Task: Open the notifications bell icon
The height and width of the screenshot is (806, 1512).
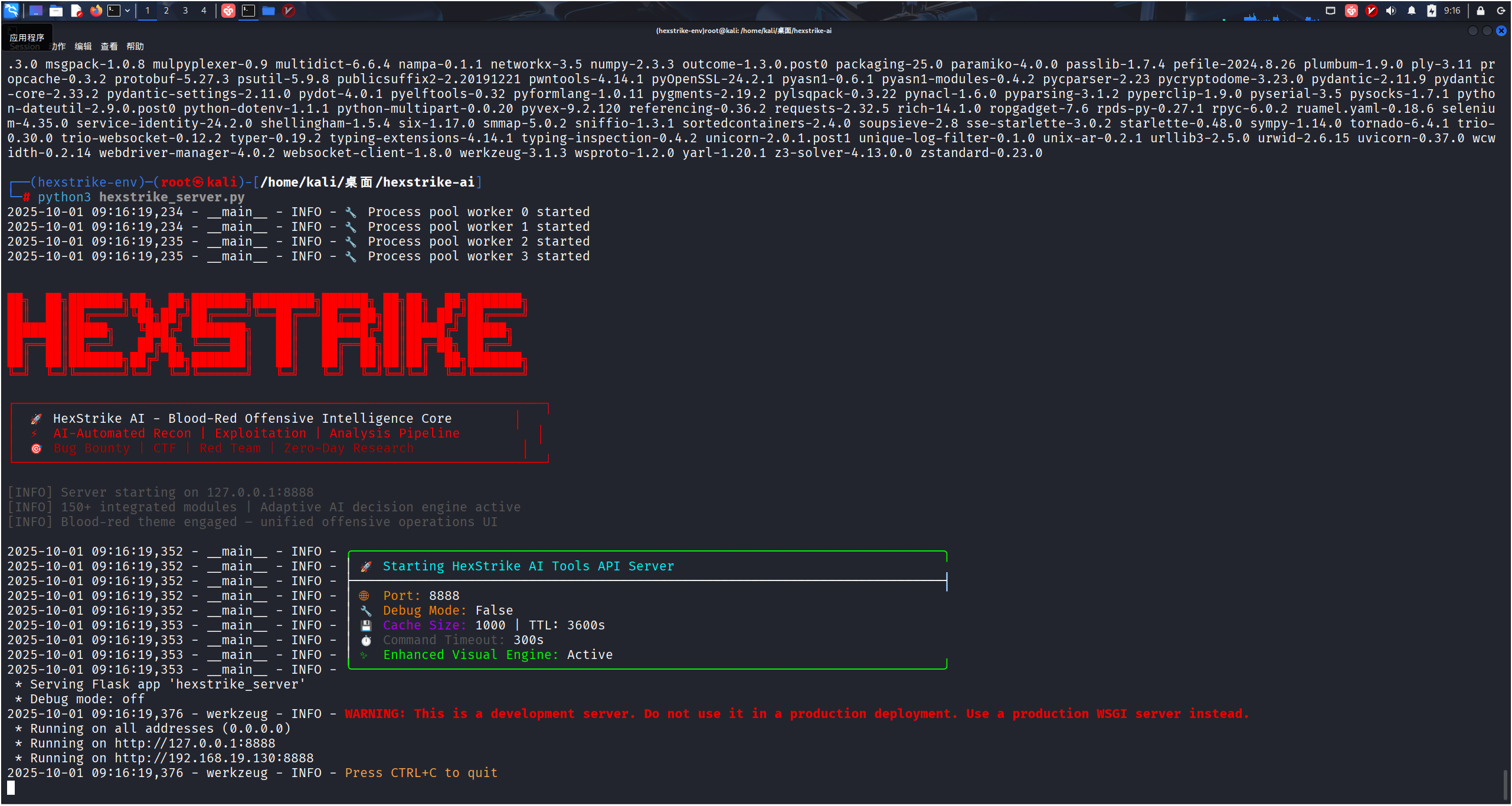Action: pyautogui.click(x=1411, y=11)
